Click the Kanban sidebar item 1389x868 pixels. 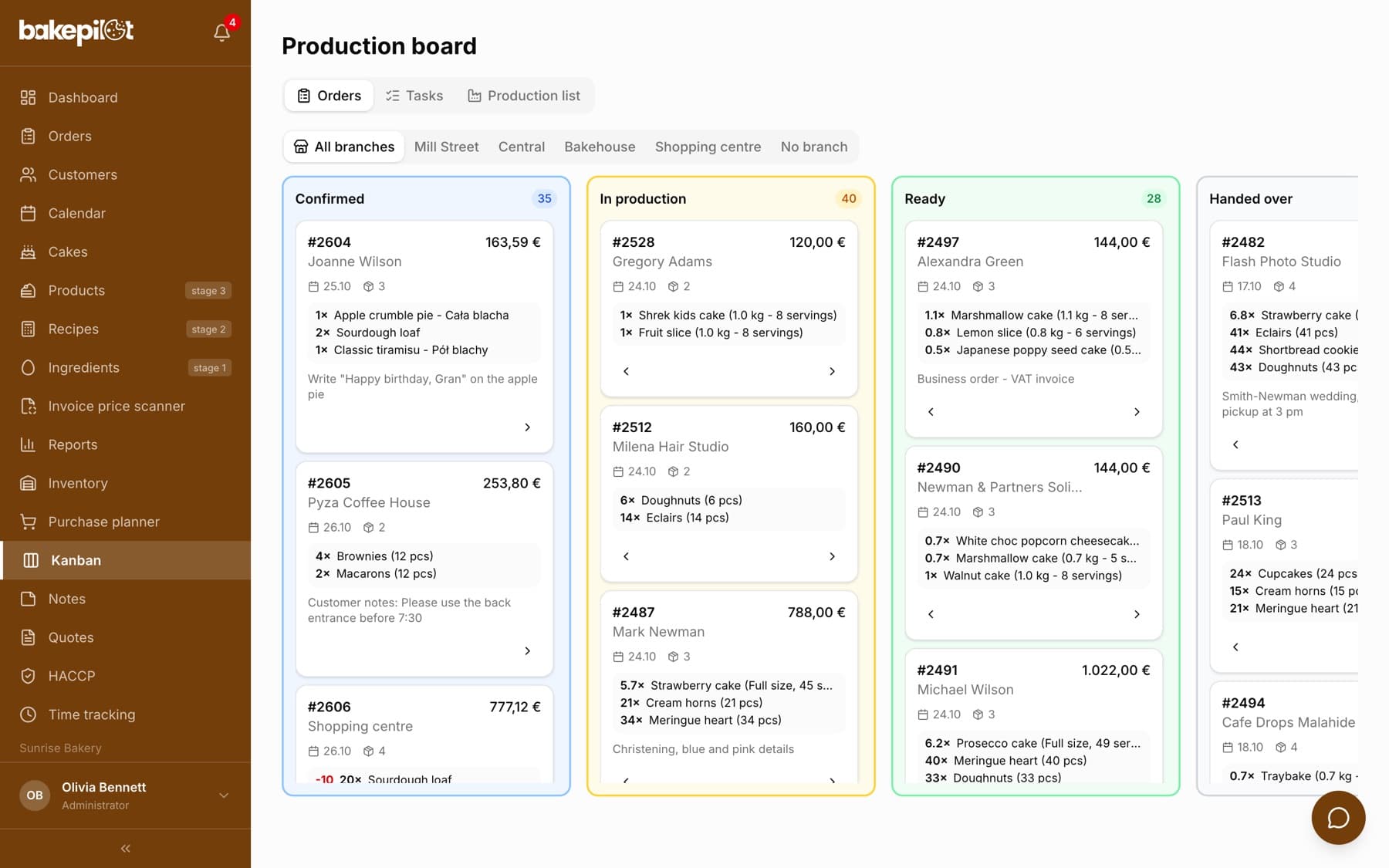125,560
